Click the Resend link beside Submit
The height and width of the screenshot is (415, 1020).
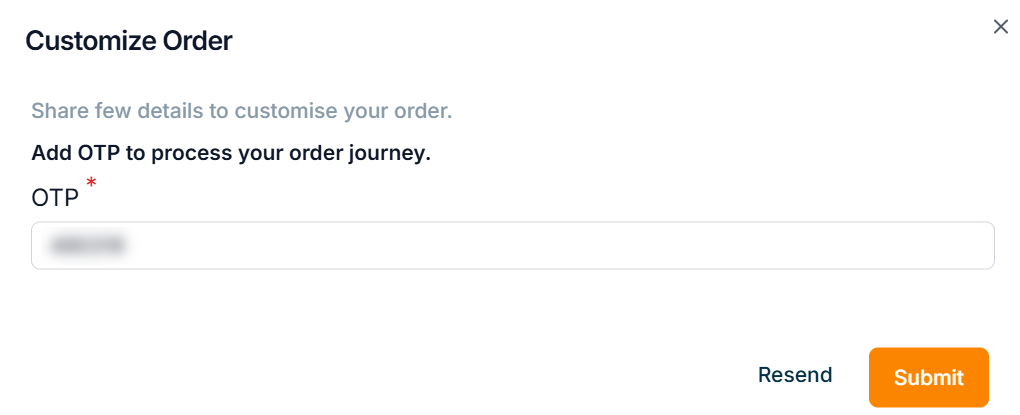(x=795, y=375)
